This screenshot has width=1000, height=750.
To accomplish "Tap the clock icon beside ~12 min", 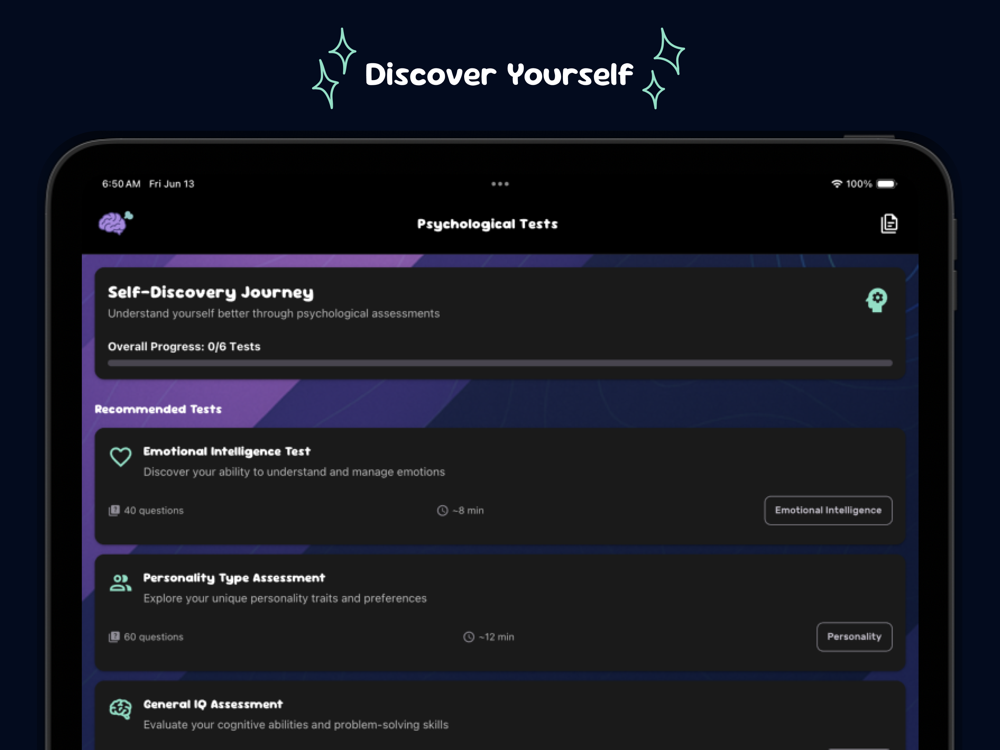I will point(469,636).
